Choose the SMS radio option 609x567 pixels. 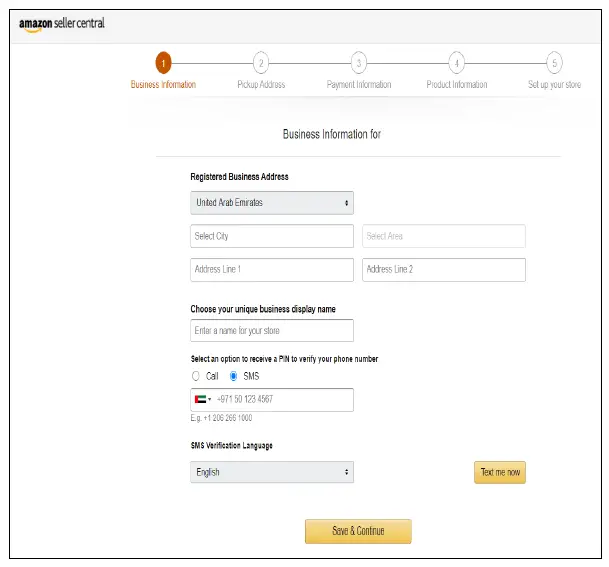point(233,376)
